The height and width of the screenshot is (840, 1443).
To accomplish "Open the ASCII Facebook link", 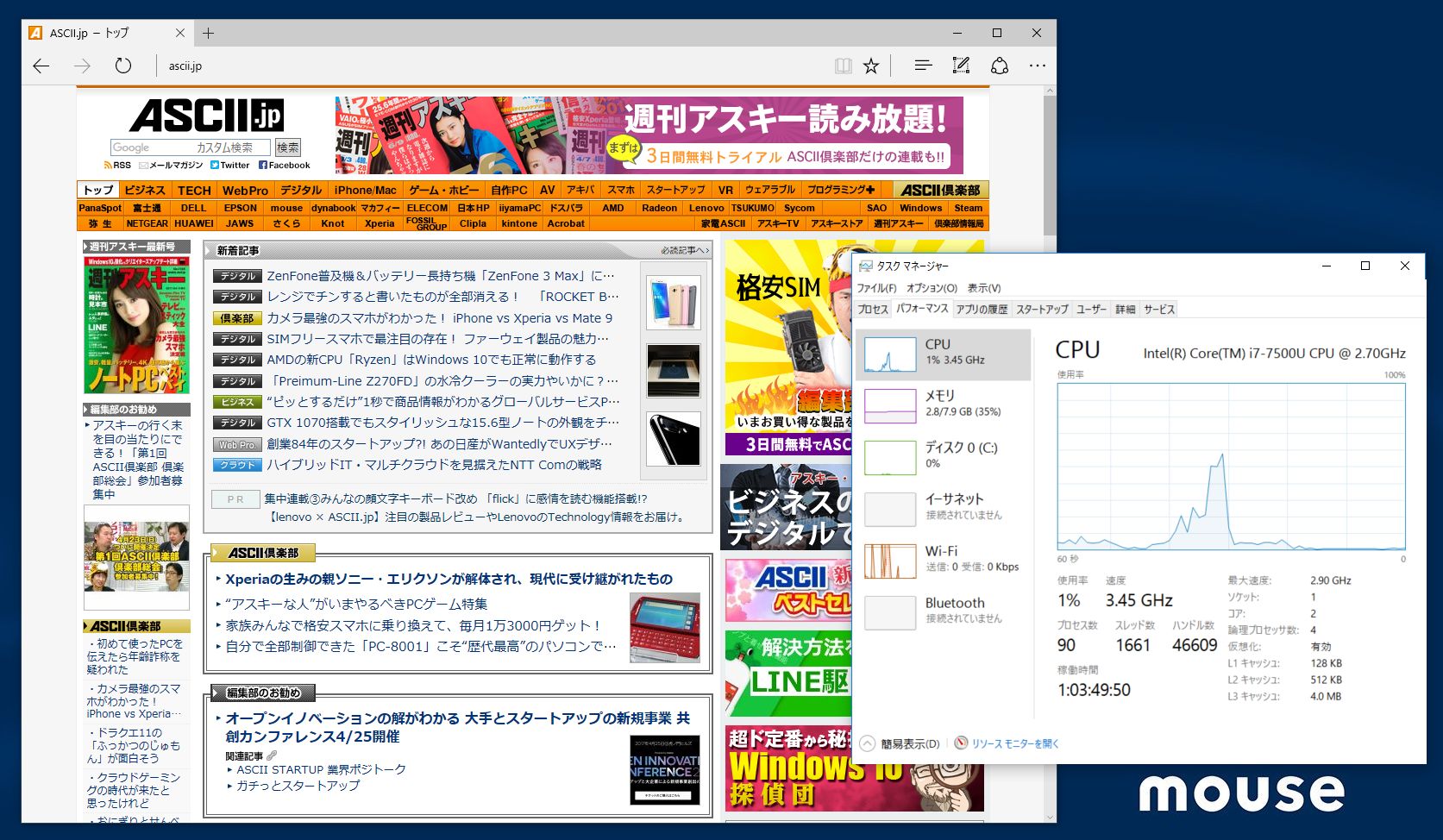I will [x=285, y=165].
